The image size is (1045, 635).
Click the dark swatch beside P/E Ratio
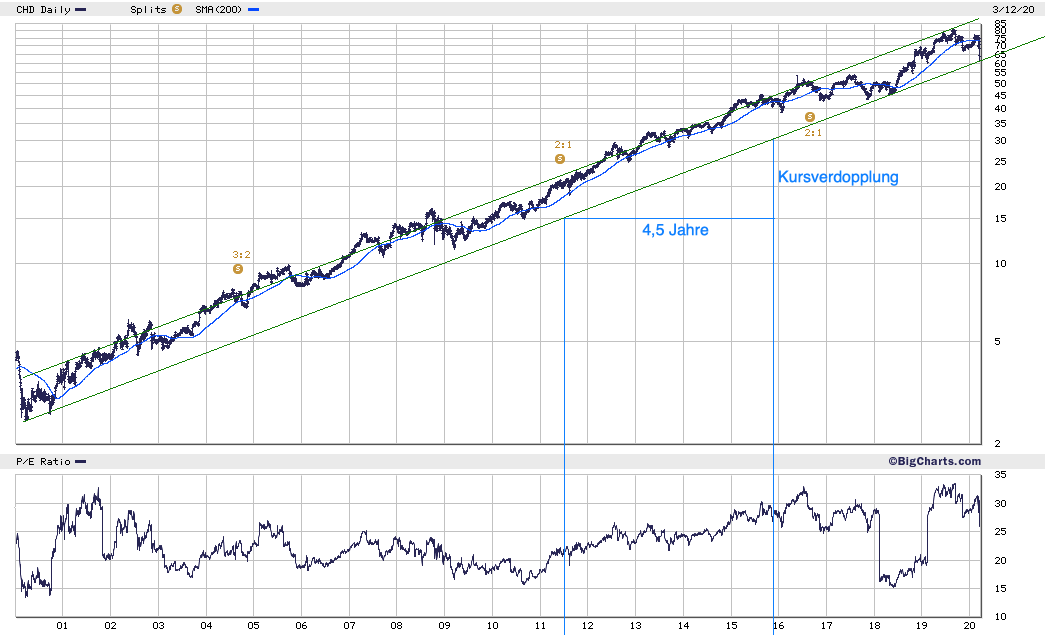[x=81, y=462]
